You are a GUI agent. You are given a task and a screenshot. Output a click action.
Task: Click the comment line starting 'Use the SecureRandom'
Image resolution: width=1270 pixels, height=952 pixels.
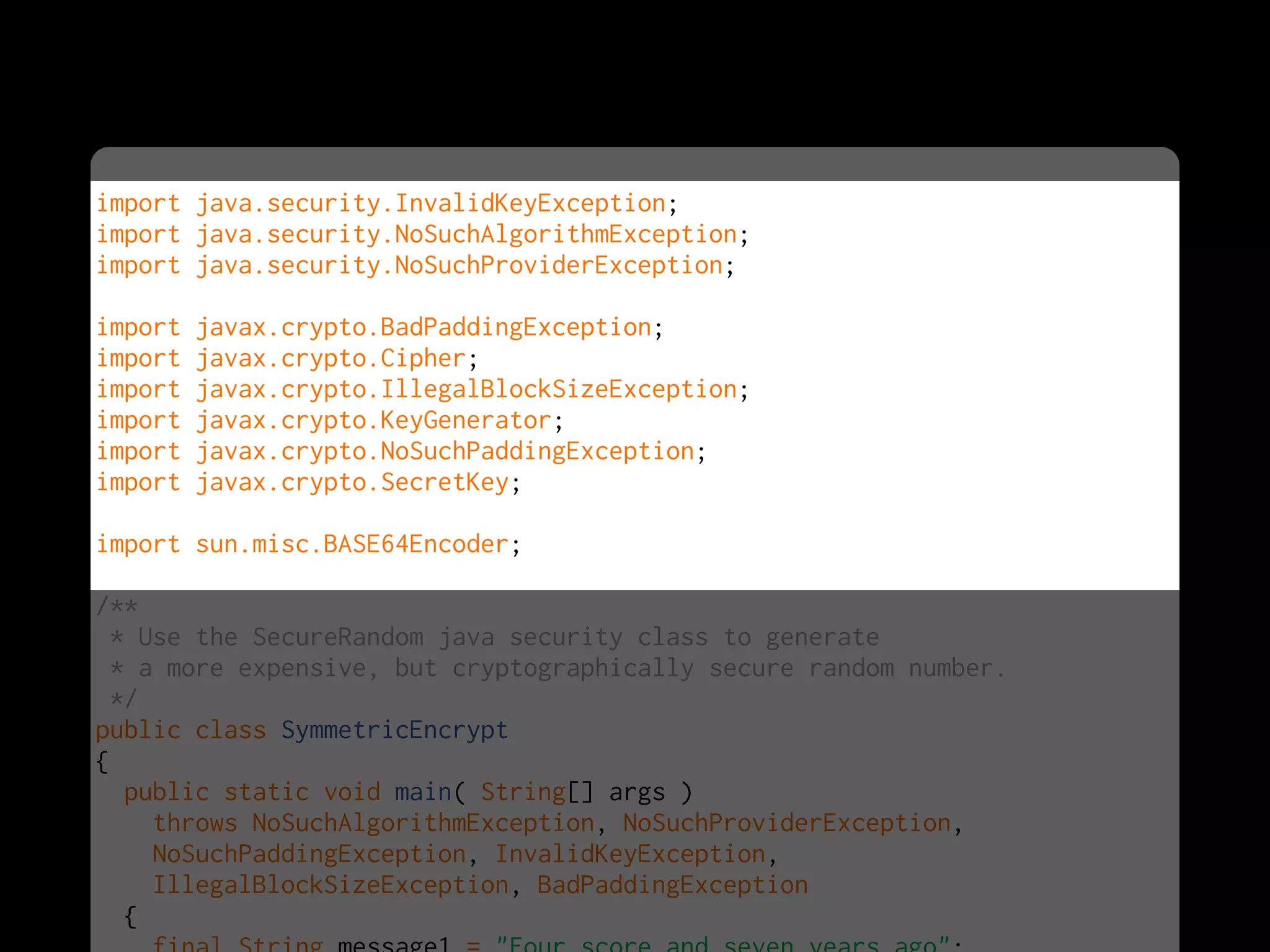tap(494, 638)
